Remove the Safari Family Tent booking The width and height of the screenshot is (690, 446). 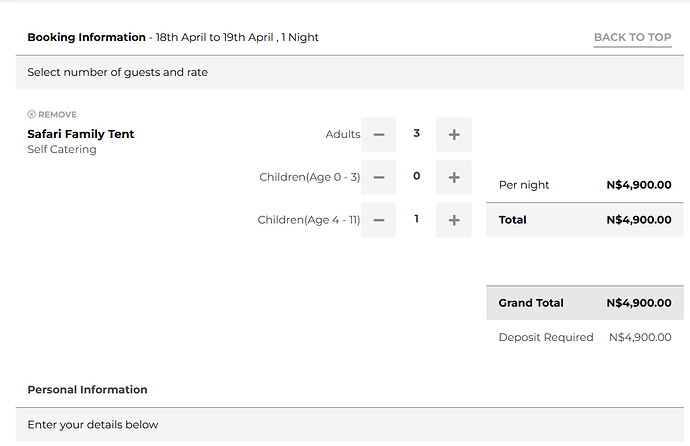(52, 114)
